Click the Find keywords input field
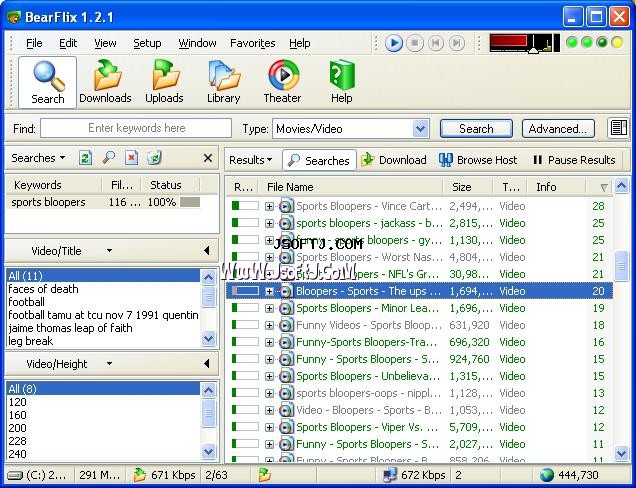636x488 pixels. [136, 128]
